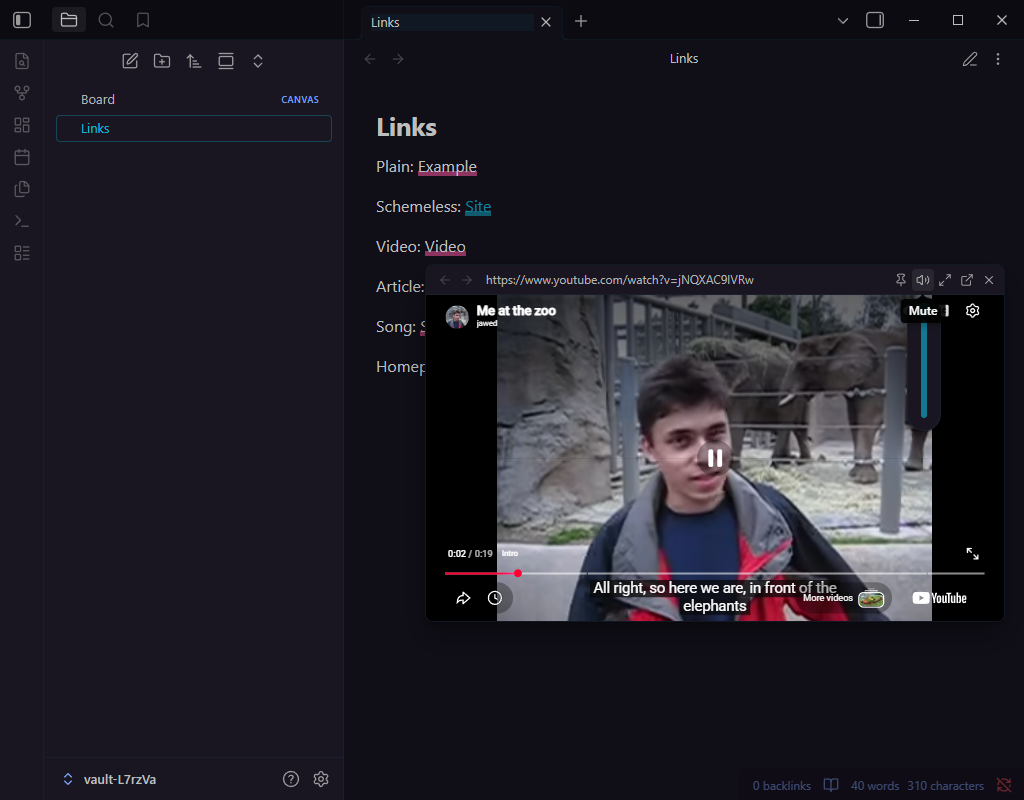Share the video using arrow icon

coord(463,598)
